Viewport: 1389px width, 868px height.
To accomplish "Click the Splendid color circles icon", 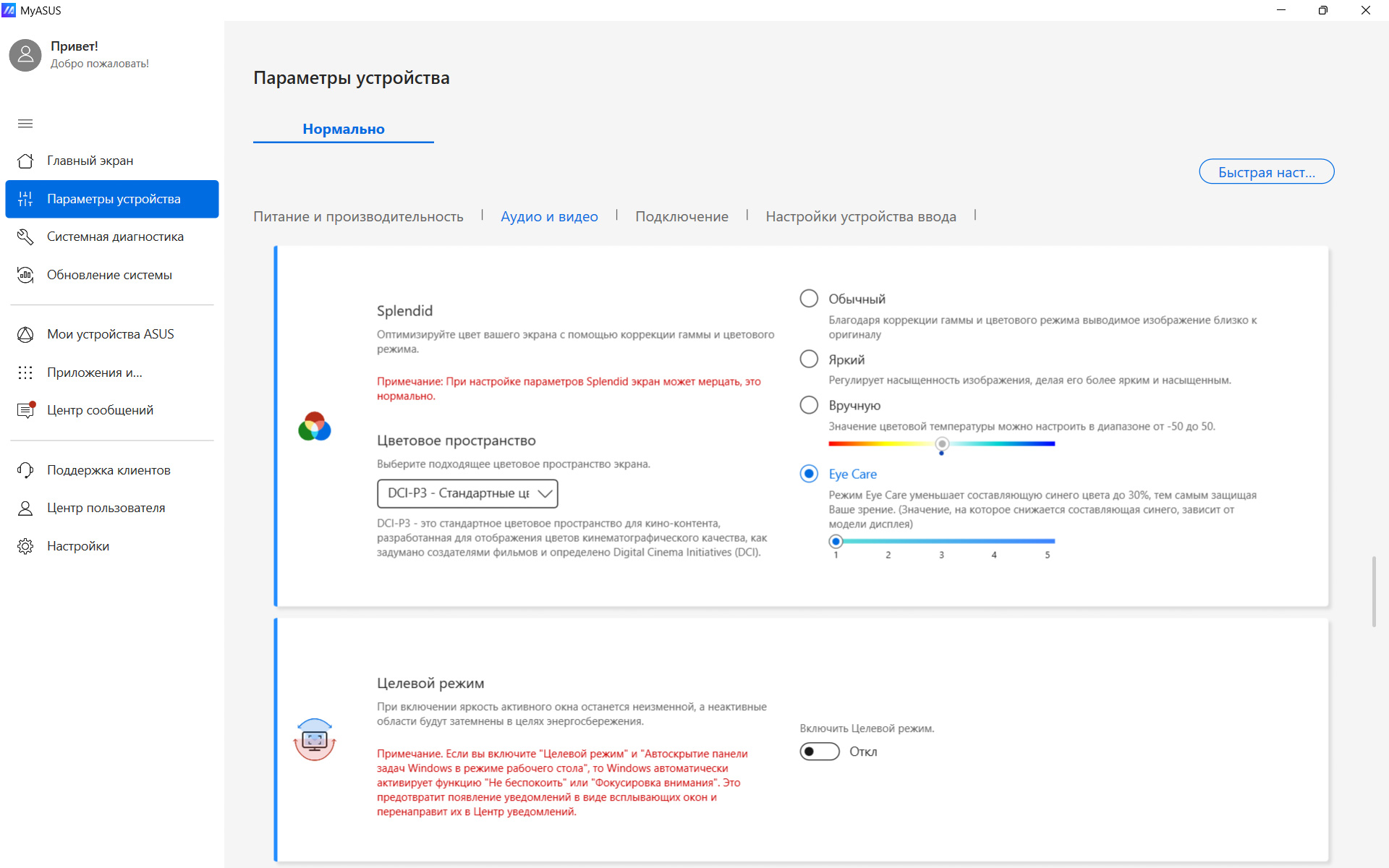I will 315,427.
